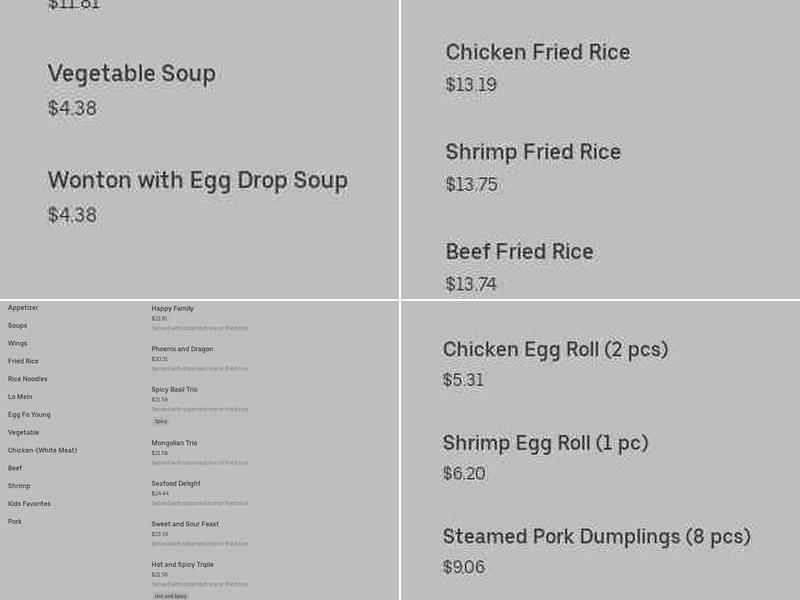
Task: Click the Happy Family dish
Action: (x=172, y=308)
